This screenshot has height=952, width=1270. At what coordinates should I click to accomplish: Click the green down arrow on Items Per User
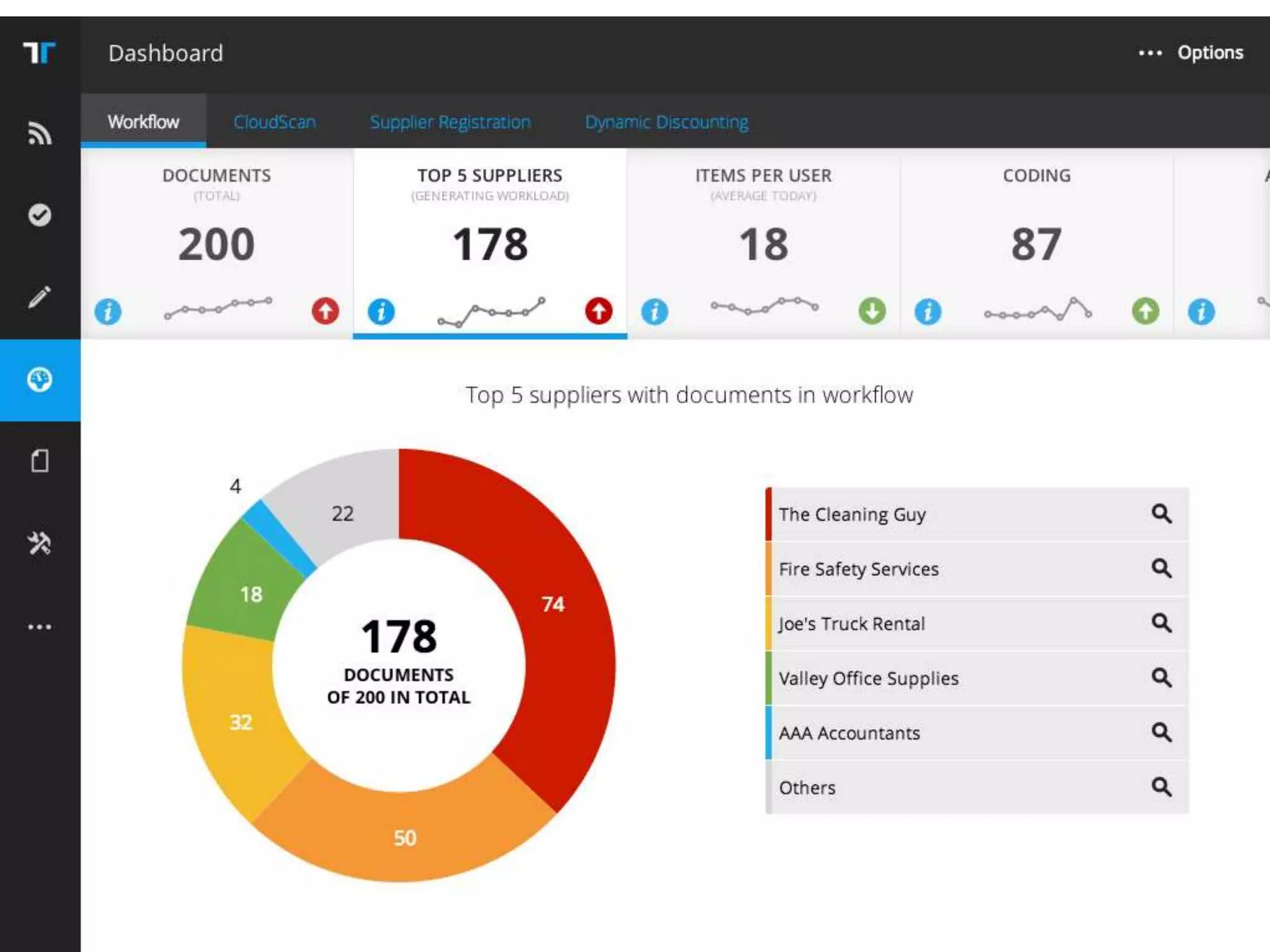pyautogui.click(x=872, y=311)
